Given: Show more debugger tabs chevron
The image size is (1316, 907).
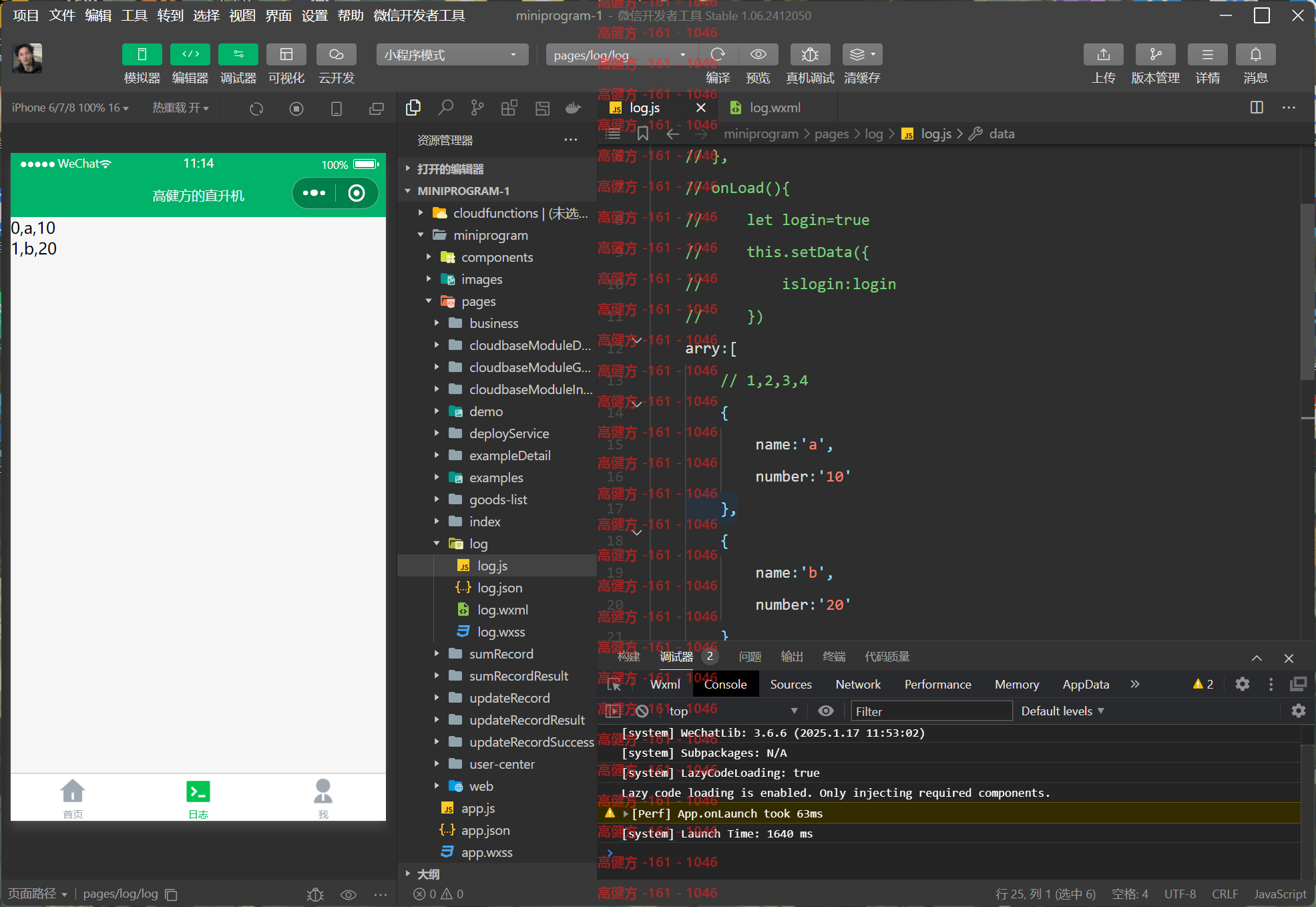Looking at the screenshot, I should pyautogui.click(x=1135, y=684).
